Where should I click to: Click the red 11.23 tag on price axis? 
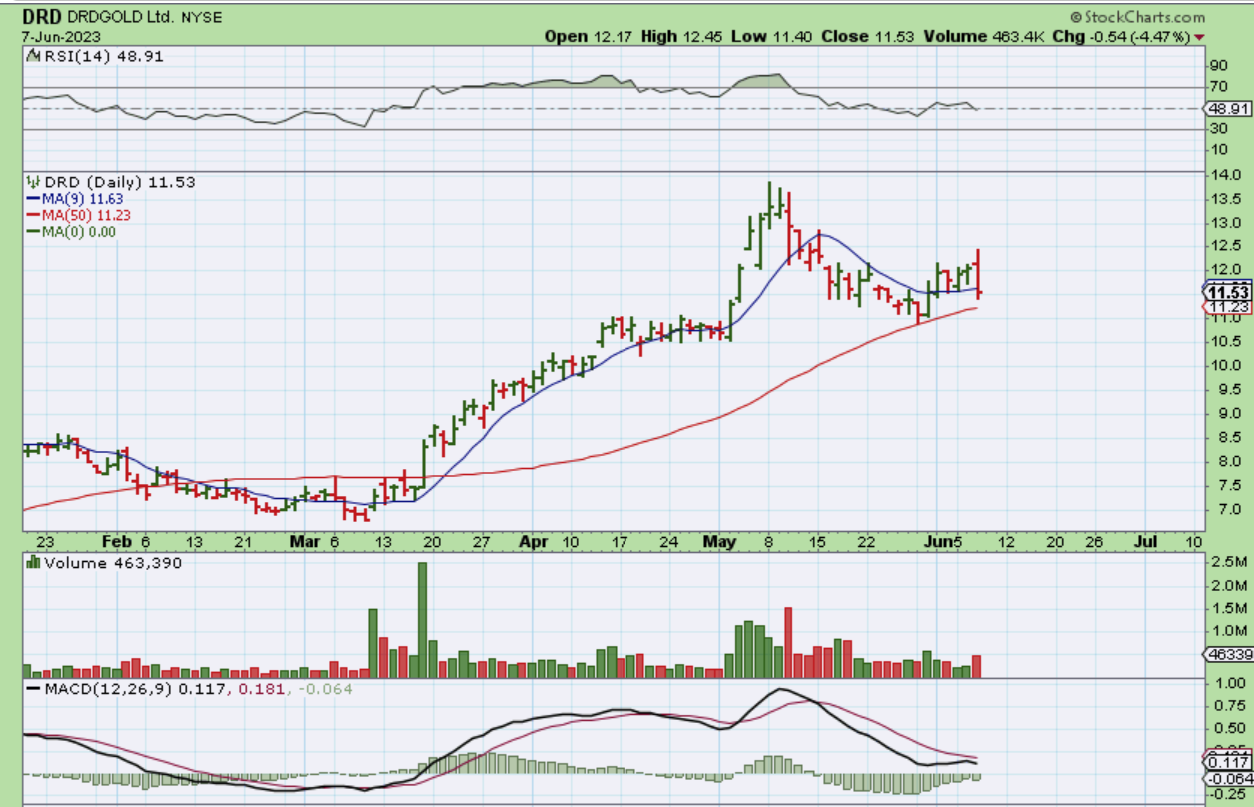1226,307
